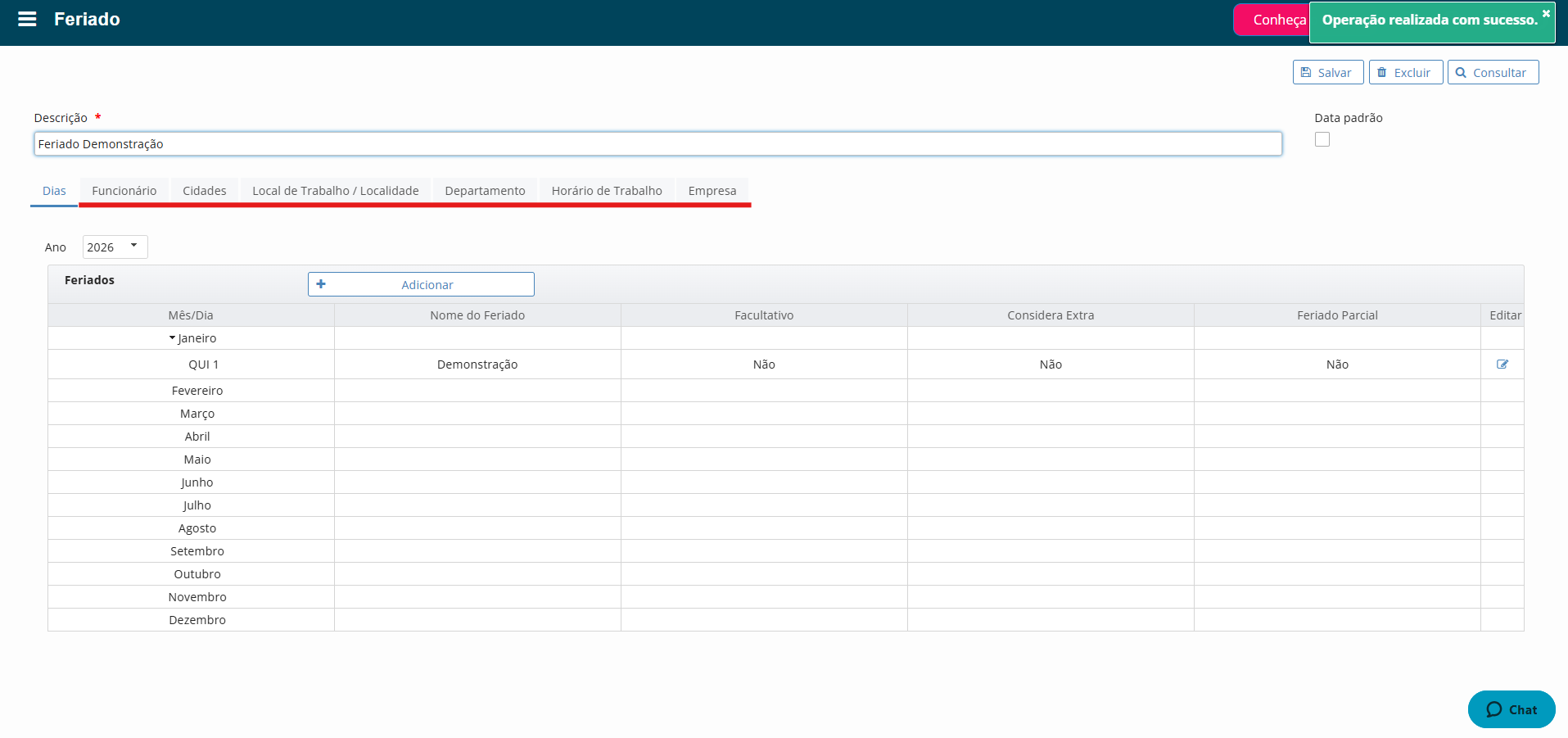The image size is (1568, 738).
Task: Click the Adicionar button
Action: [x=421, y=284]
